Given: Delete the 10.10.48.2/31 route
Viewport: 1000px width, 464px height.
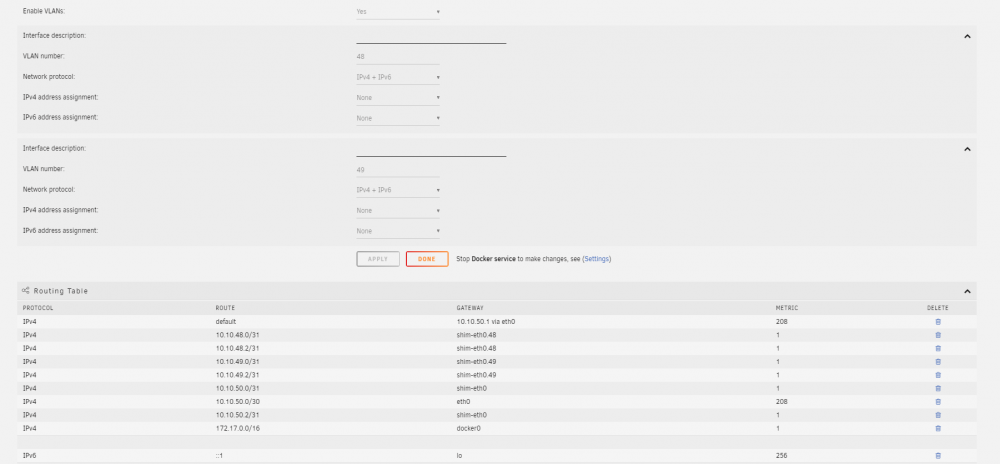Looking at the screenshot, I should (x=938, y=349).
